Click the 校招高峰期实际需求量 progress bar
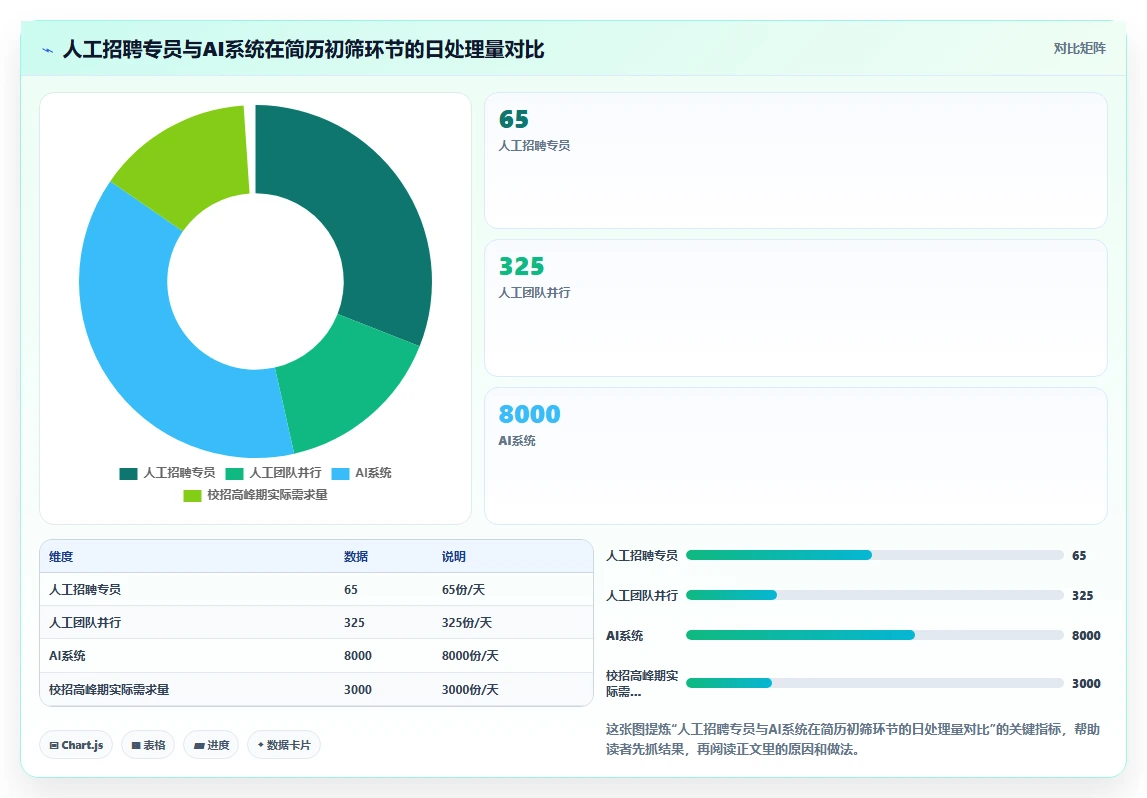Image resolution: width=1147 pixels, height=798 pixels. pyautogui.click(x=874, y=683)
